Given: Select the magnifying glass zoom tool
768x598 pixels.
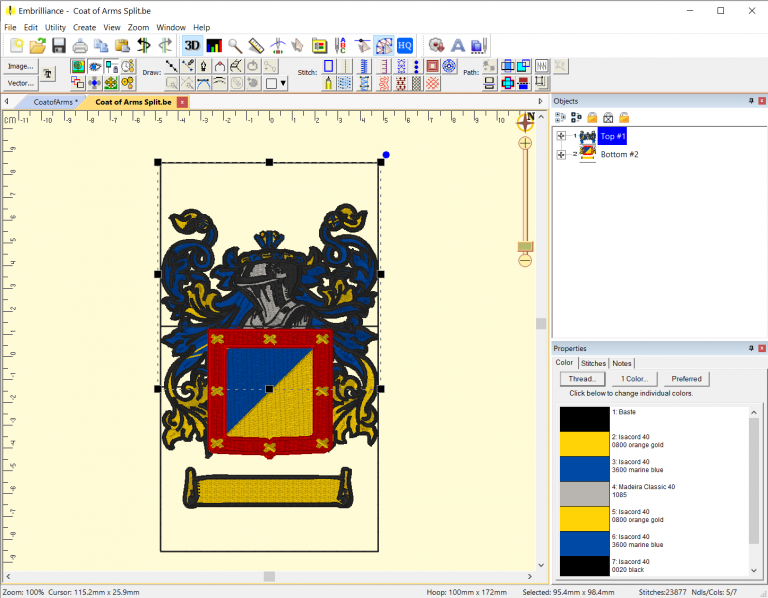Looking at the screenshot, I should 235,45.
